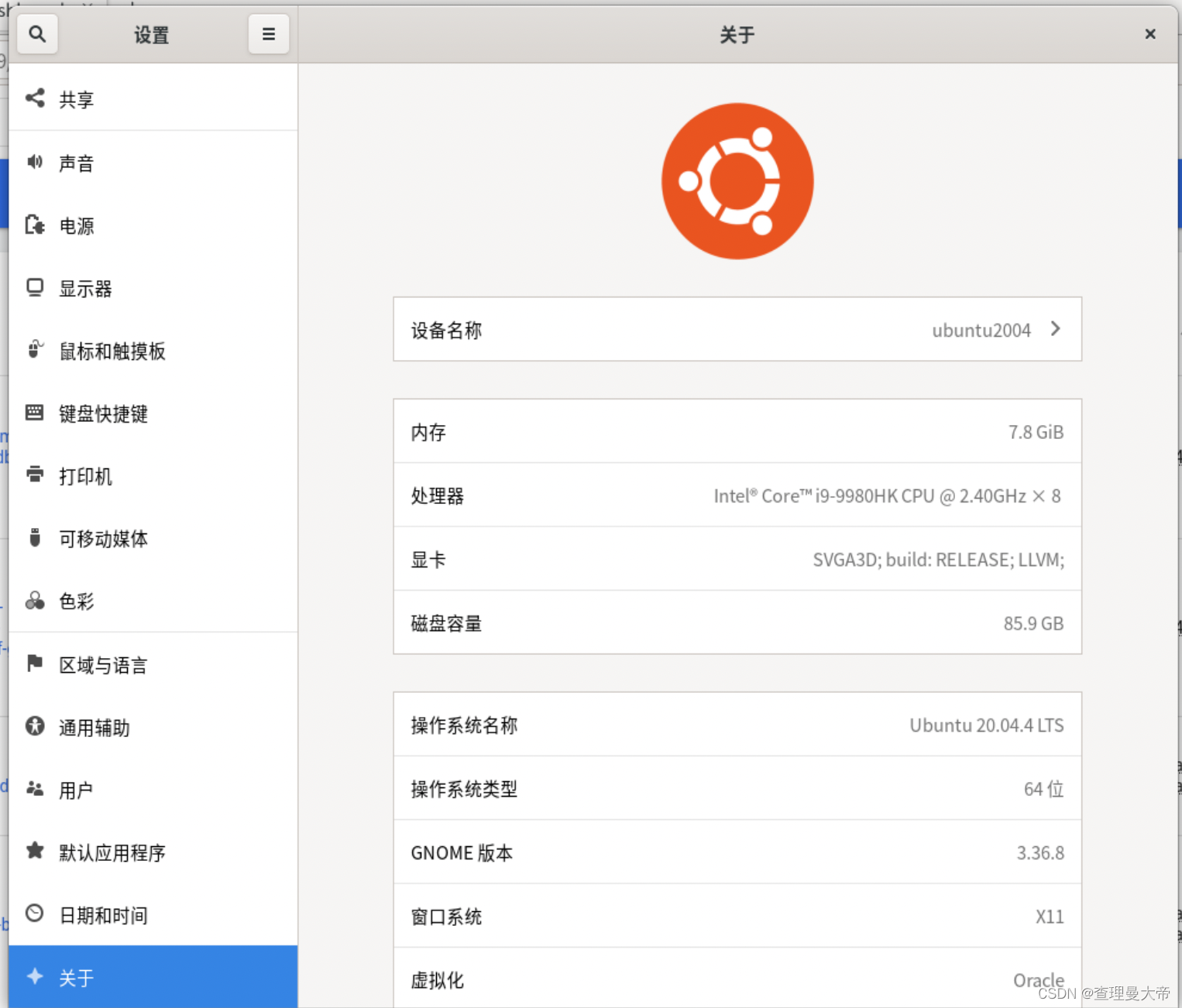This screenshot has width=1182, height=1008.
Task: Click the clock icon beside 日期和时间
Action: coord(35,914)
